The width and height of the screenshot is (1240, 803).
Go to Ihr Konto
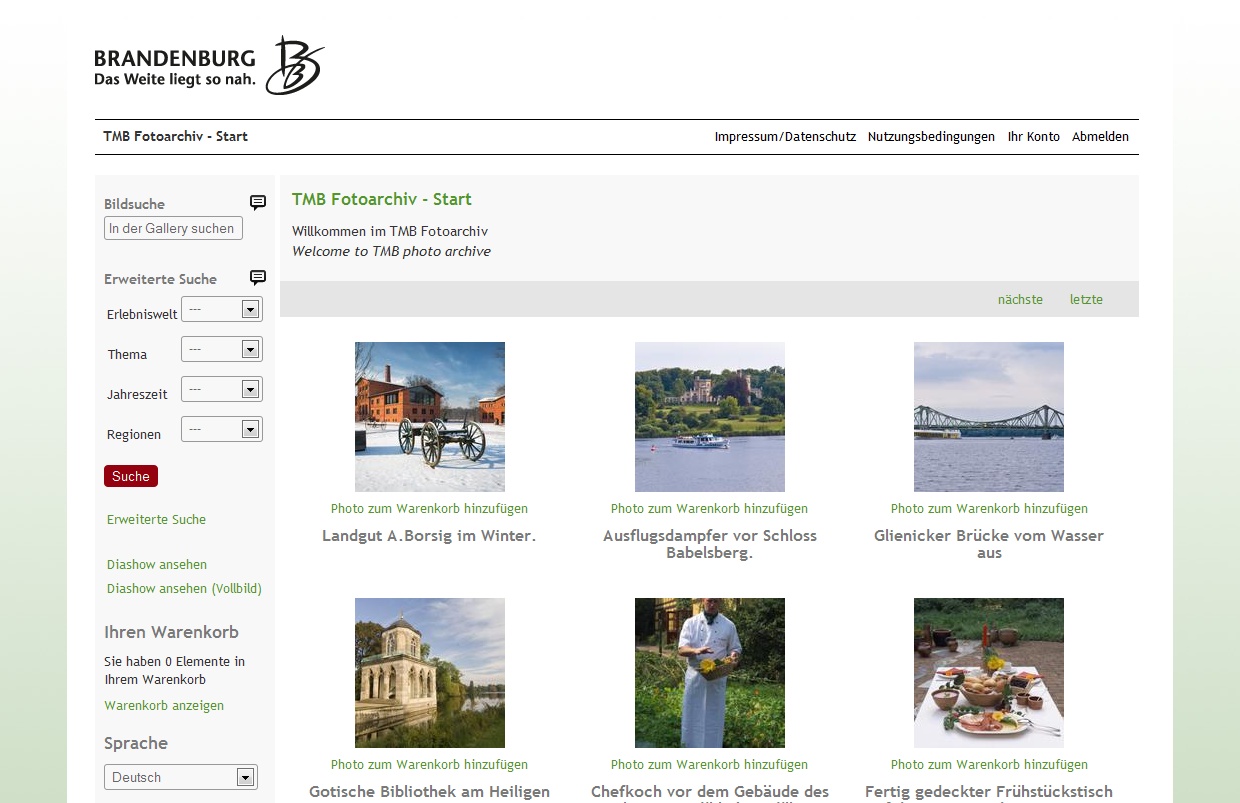tap(1033, 137)
